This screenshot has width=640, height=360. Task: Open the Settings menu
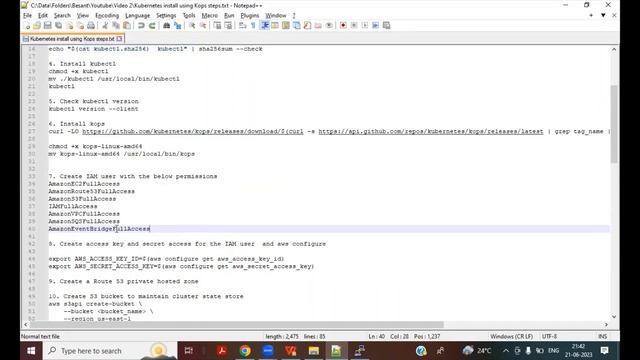pyautogui.click(x=166, y=16)
